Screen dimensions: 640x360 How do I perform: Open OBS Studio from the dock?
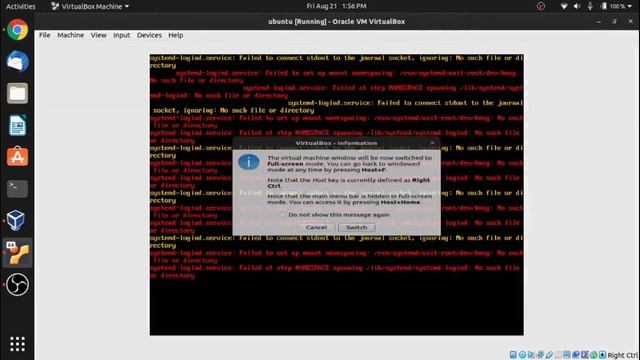click(x=17, y=284)
